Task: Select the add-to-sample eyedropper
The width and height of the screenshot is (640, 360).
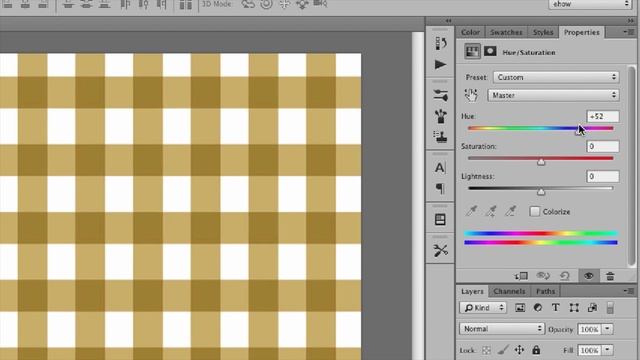Action: [x=491, y=211]
